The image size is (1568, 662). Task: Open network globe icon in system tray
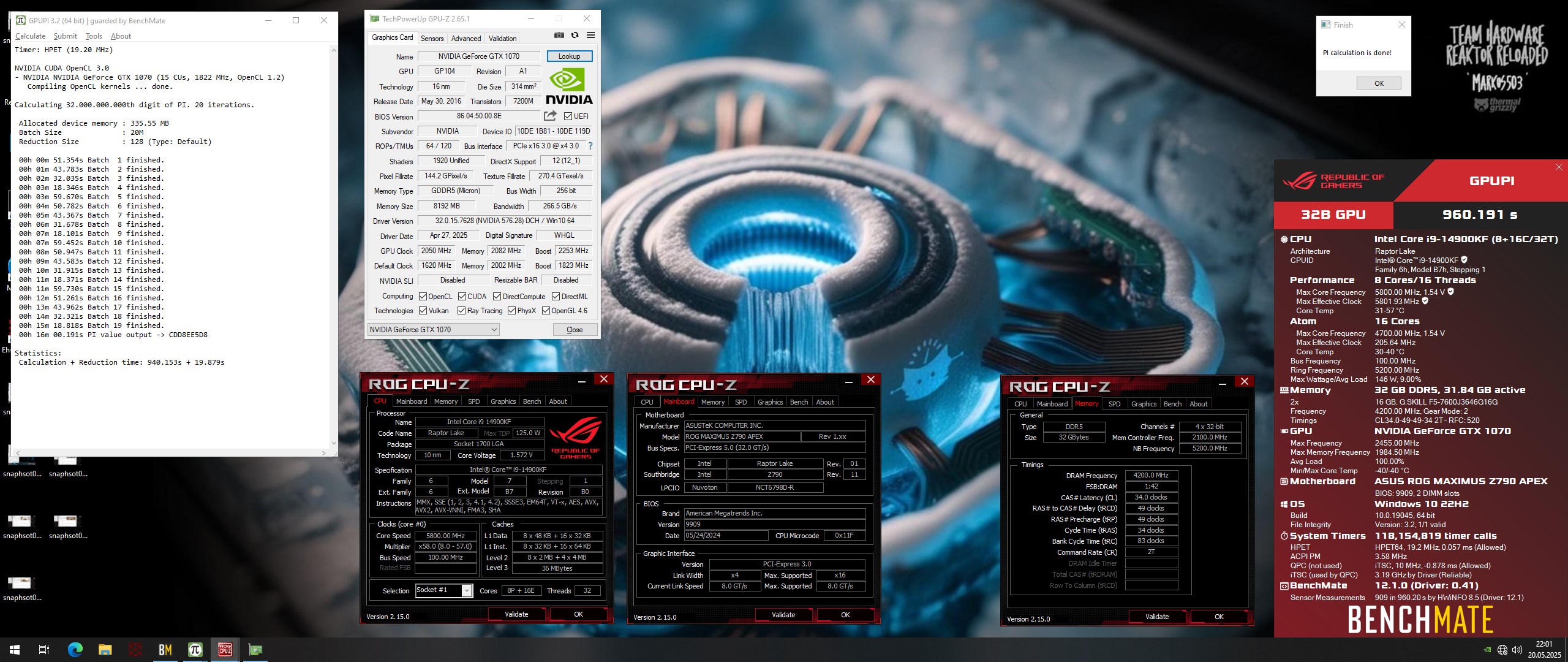[x=1502, y=650]
